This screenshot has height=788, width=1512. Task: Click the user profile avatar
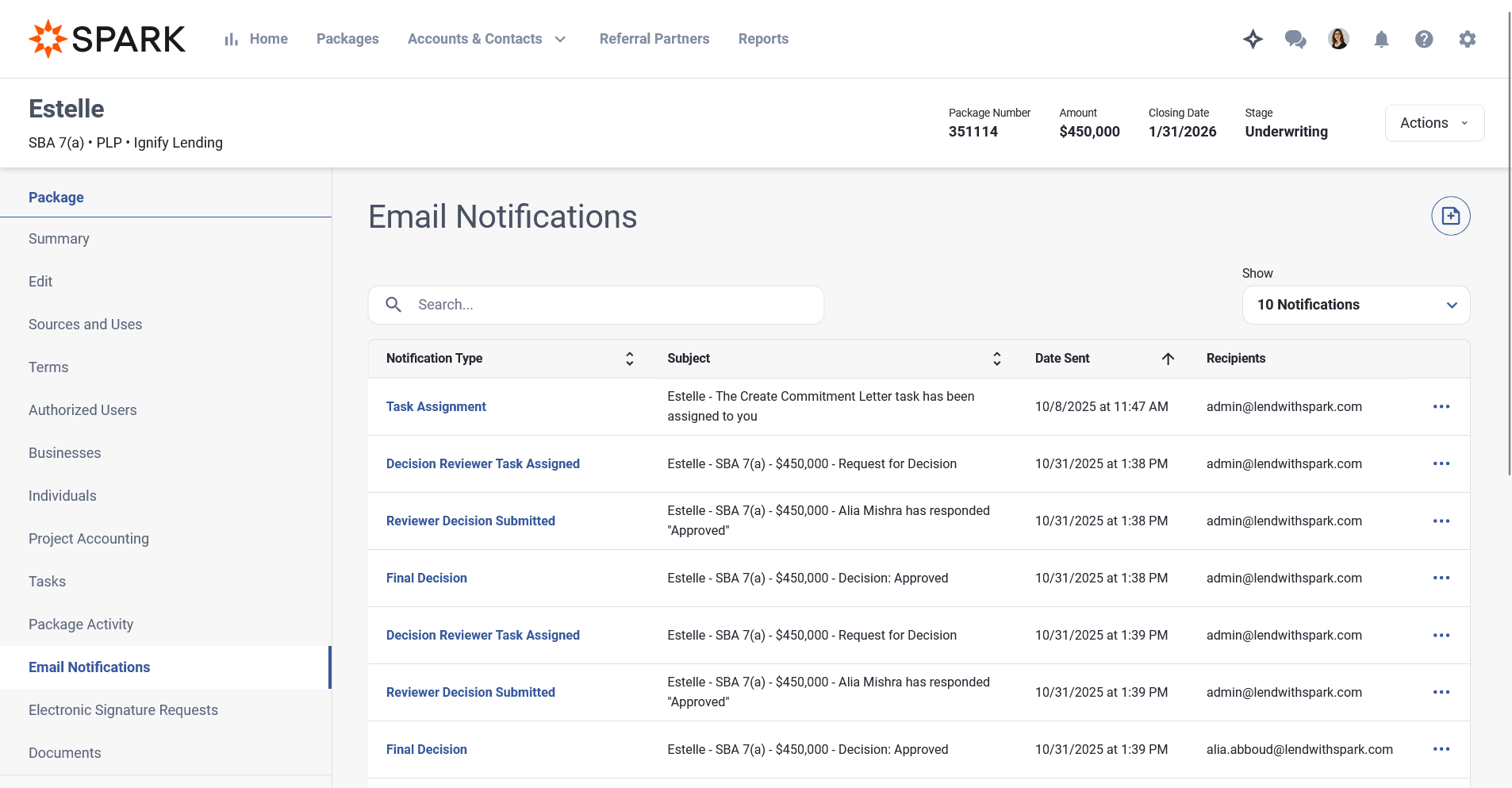click(x=1338, y=39)
